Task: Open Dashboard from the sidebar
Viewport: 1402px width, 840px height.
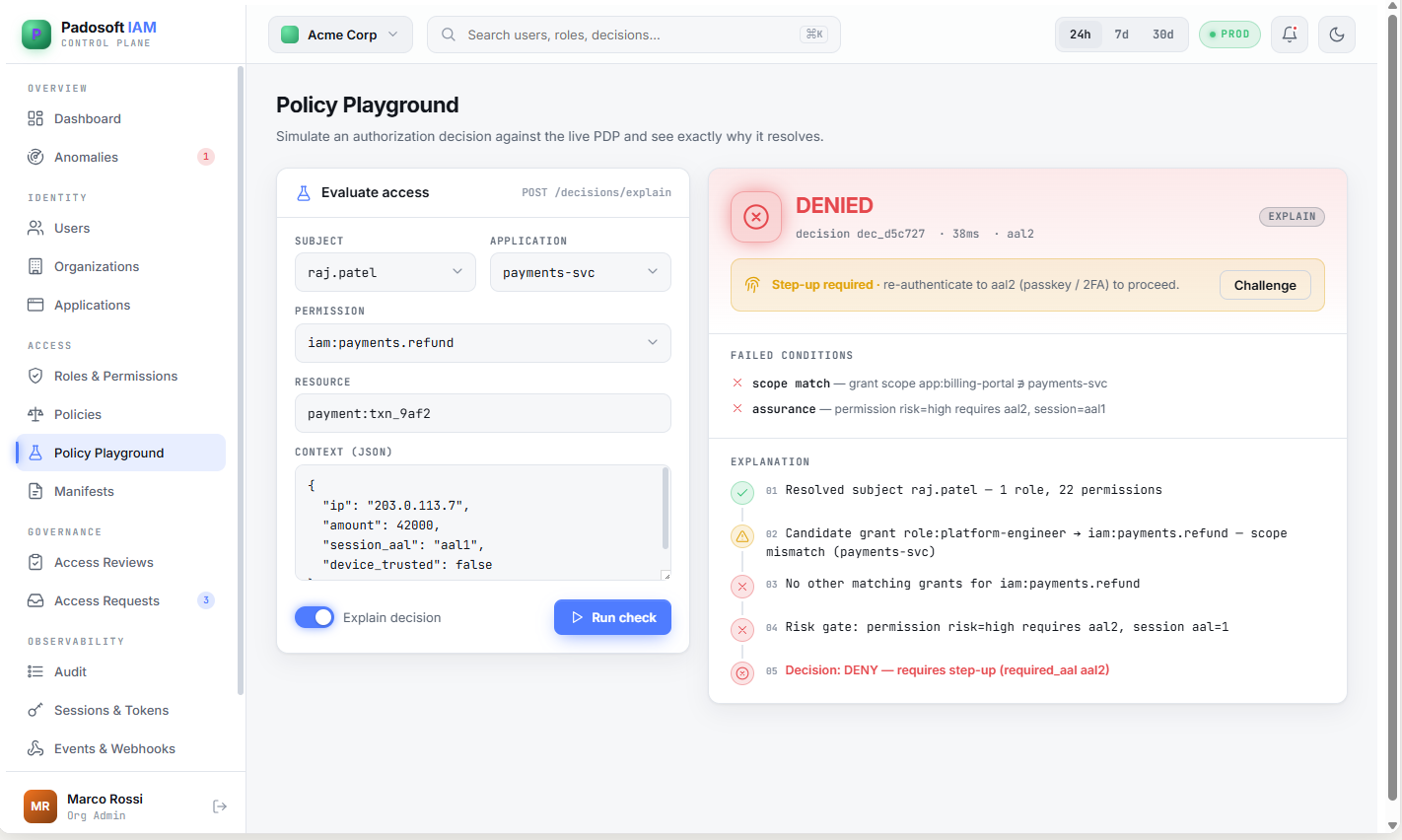Action: (x=120, y=118)
